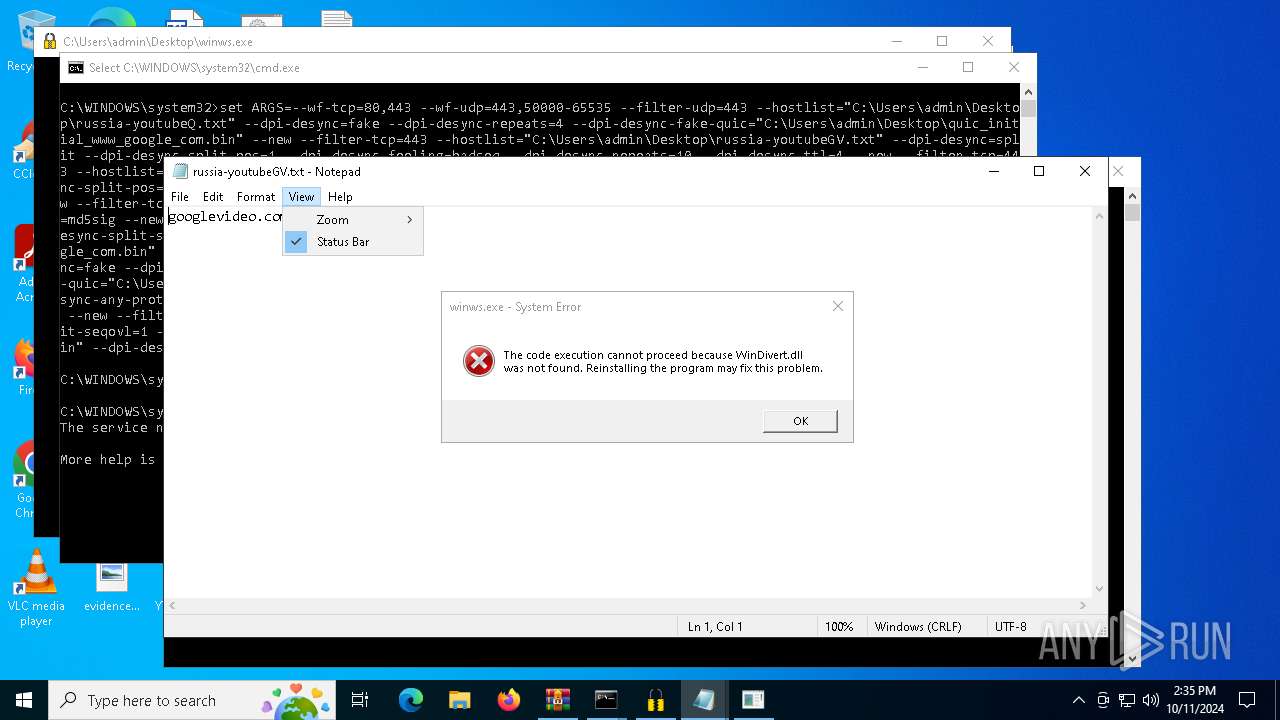The width and height of the screenshot is (1280, 720).
Task: Open the Windows Start menu
Action: [x=24, y=700]
